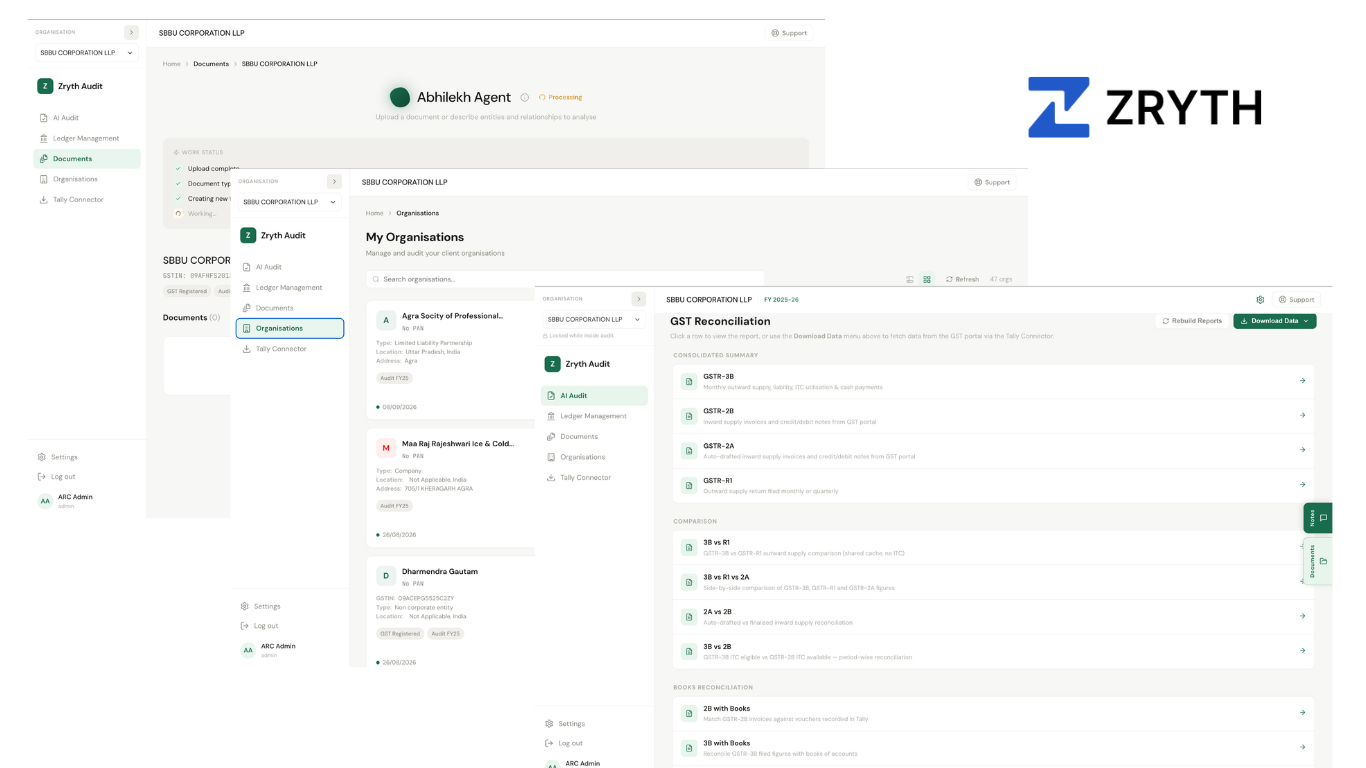The image size is (1366, 768).
Task: Click Settings in GST window sidebar
Action: click(565, 724)
